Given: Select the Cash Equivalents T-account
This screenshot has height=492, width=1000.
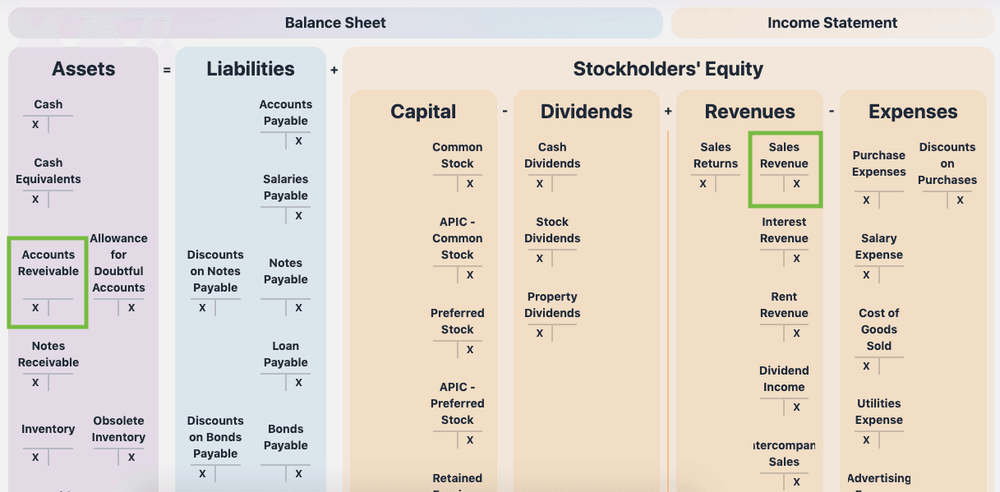Looking at the screenshot, I should pos(48,180).
